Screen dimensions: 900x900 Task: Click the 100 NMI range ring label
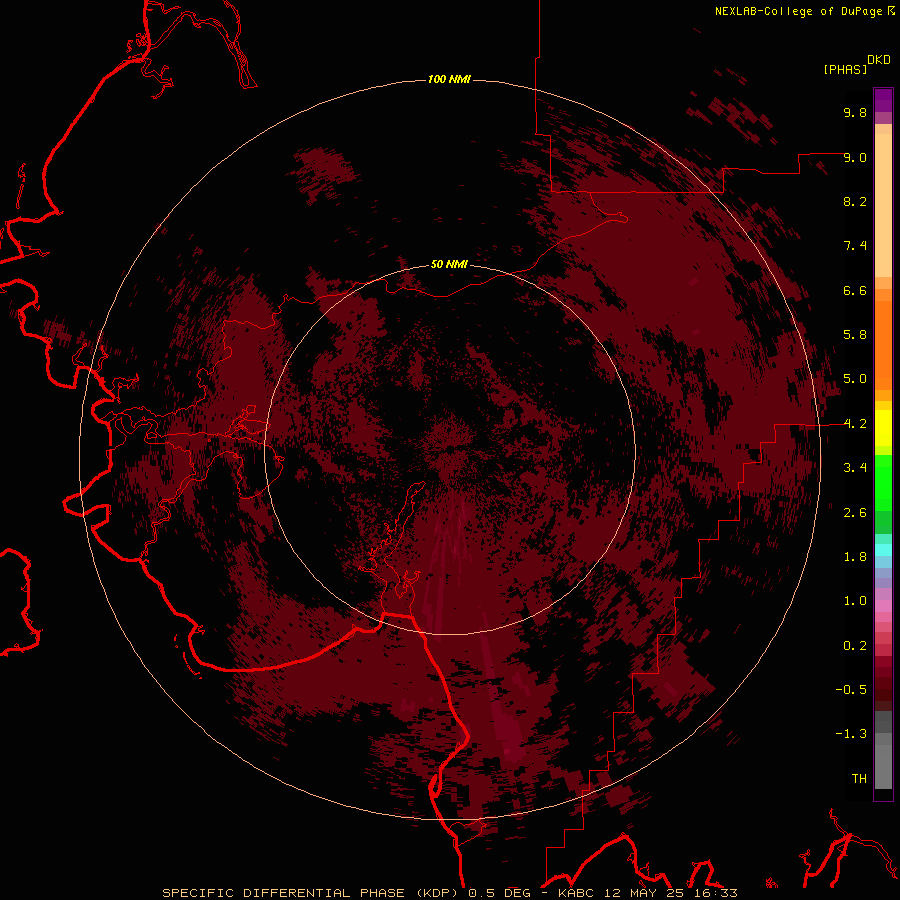click(x=449, y=79)
